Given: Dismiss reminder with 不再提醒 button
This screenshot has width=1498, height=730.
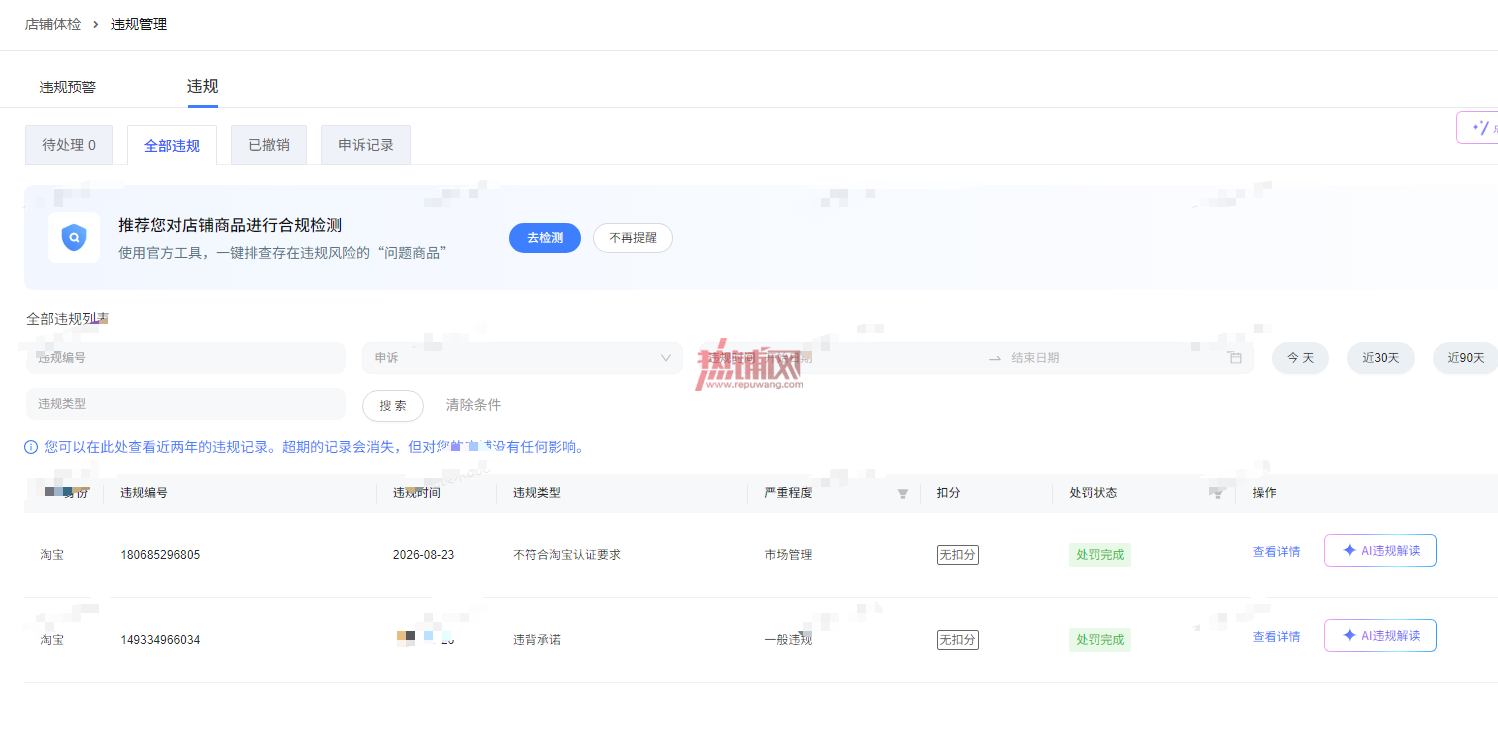Looking at the screenshot, I should point(633,238).
